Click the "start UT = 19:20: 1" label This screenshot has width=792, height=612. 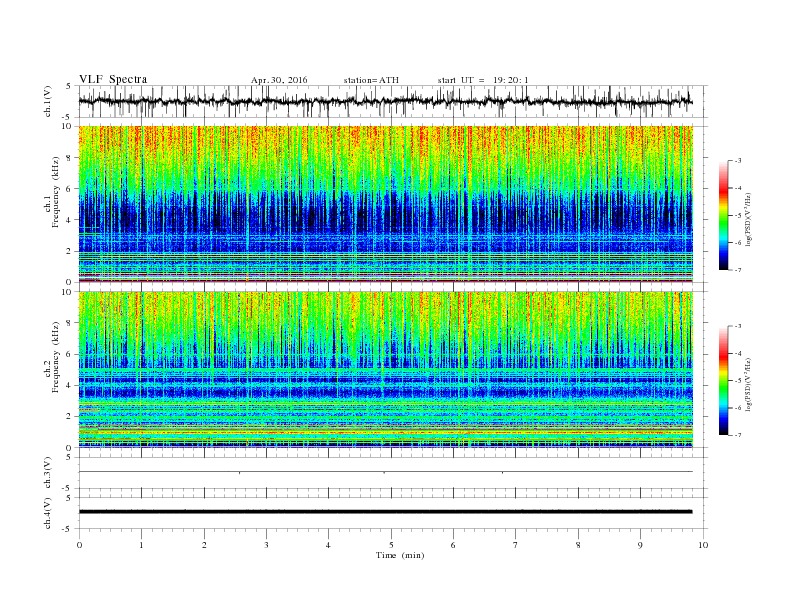tap(483, 80)
